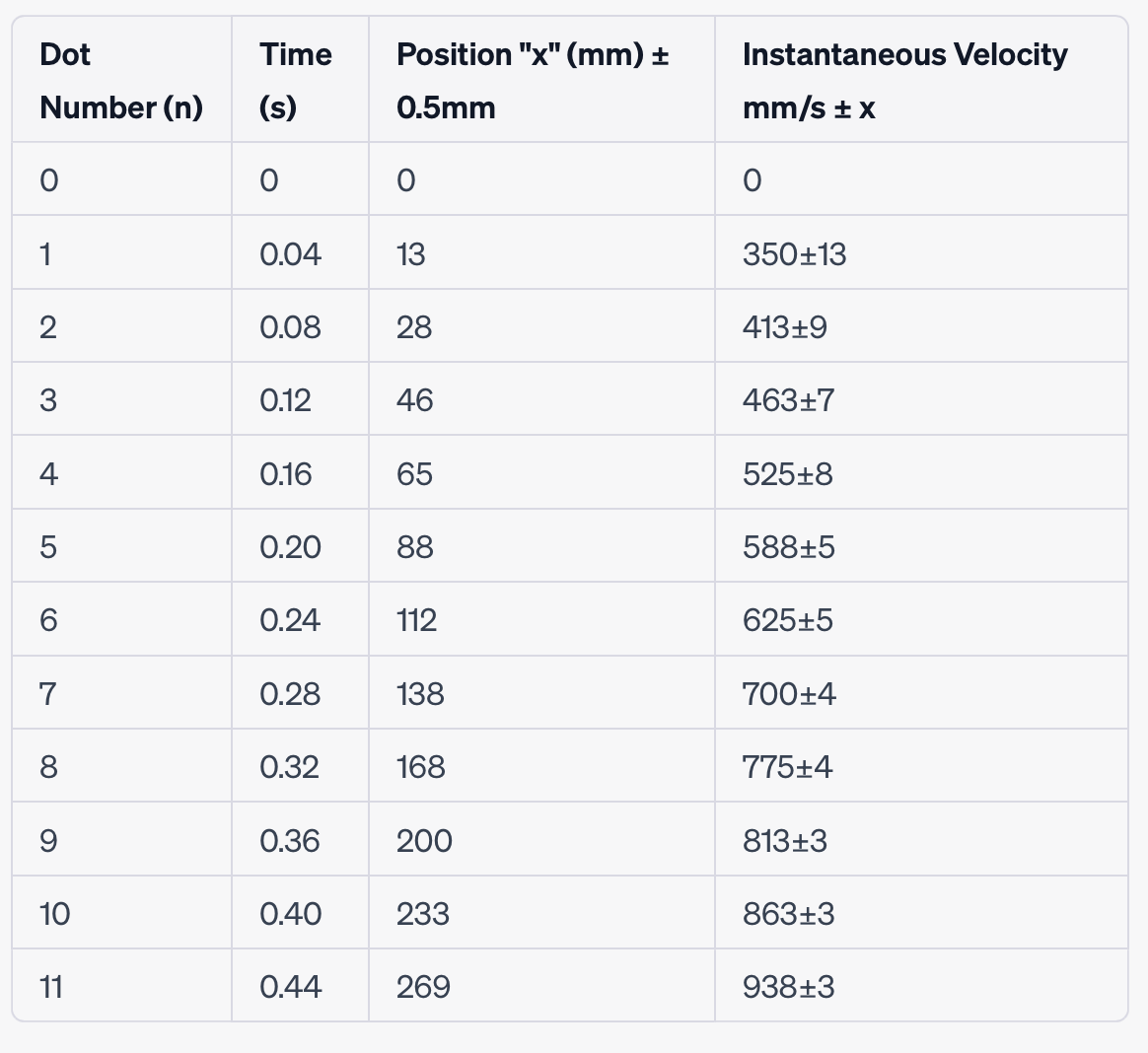Select the velocity cell reading 863±3
The width and height of the screenshot is (1148, 1053).
coord(789,914)
